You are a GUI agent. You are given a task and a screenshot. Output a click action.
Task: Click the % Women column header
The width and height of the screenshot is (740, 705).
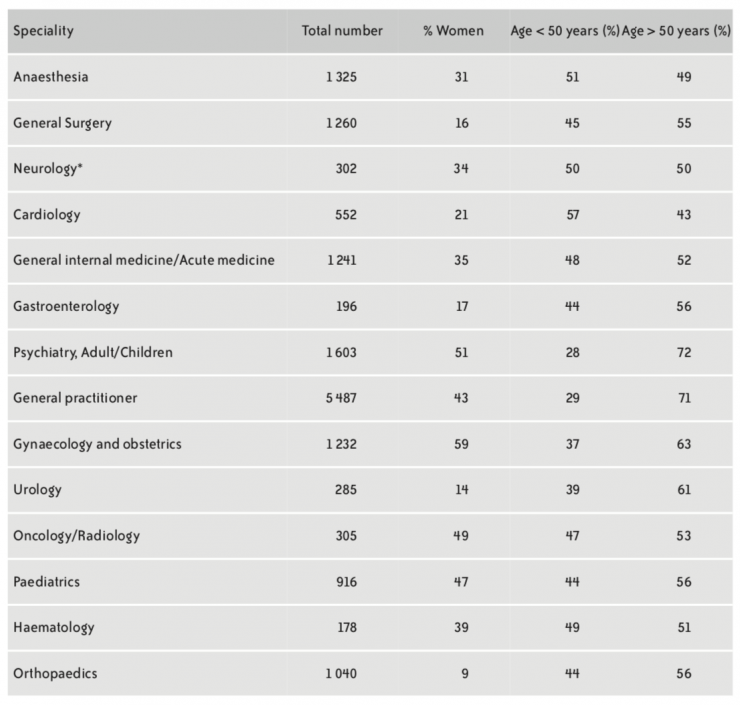pos(453,31)
